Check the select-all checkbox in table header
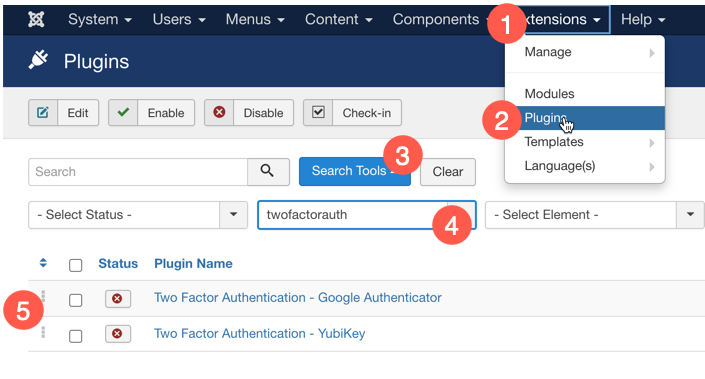Viewport: 705px width, 379px height. click(76, 265)
